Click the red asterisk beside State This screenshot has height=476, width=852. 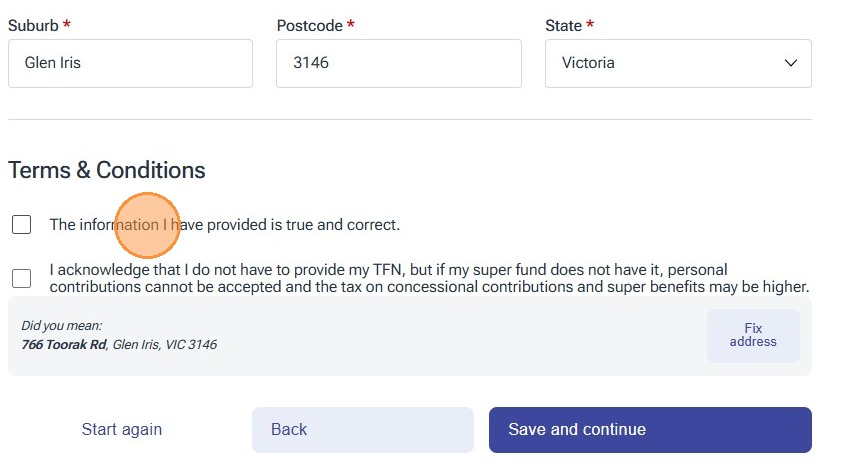590,23
